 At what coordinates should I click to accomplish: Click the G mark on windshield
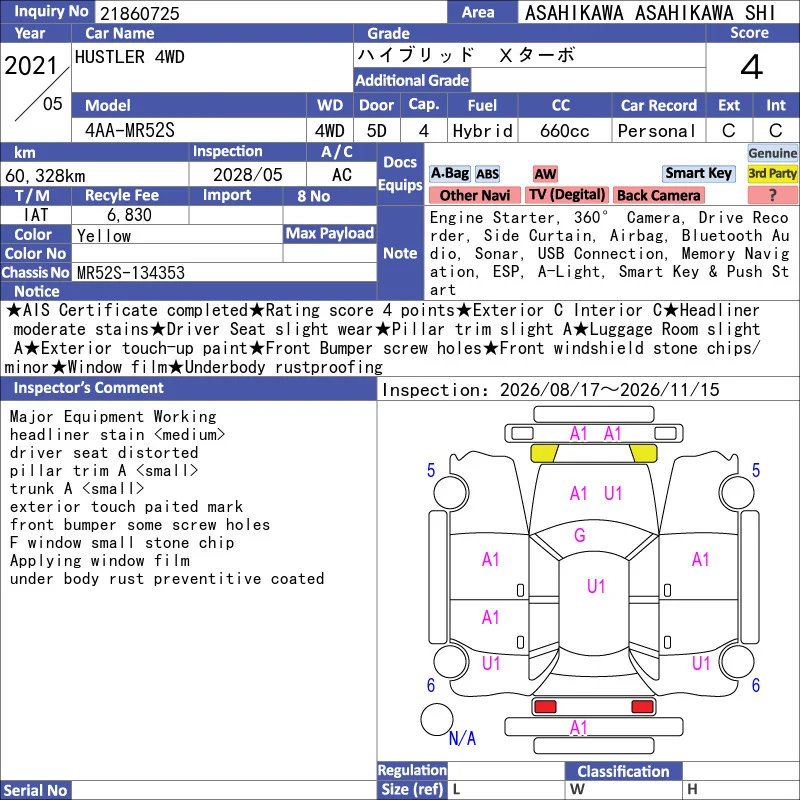tap(580, 535)
